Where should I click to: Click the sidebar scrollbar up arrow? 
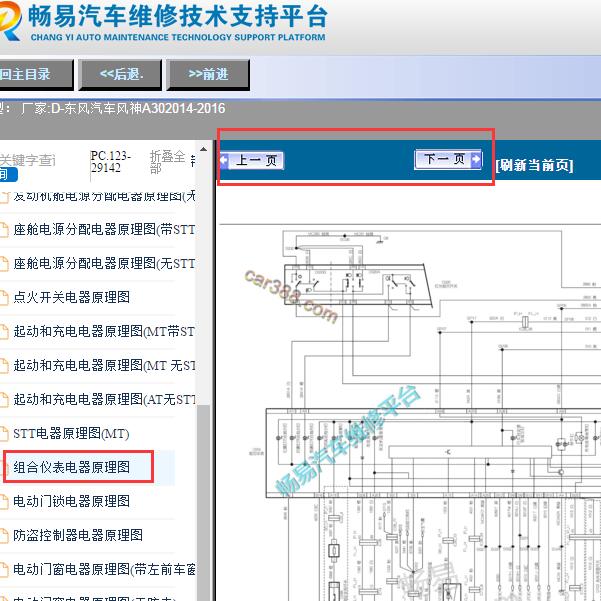204,149
